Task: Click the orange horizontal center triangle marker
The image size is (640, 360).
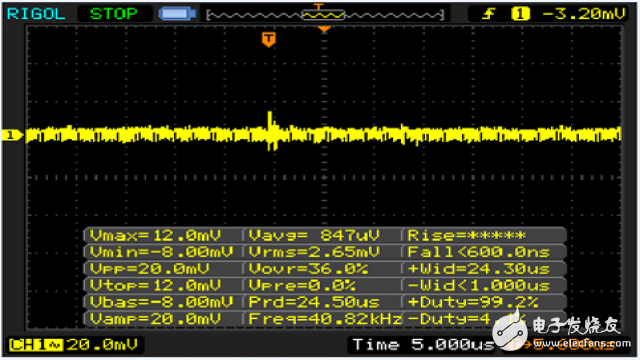Action: [x=324, y=29]
